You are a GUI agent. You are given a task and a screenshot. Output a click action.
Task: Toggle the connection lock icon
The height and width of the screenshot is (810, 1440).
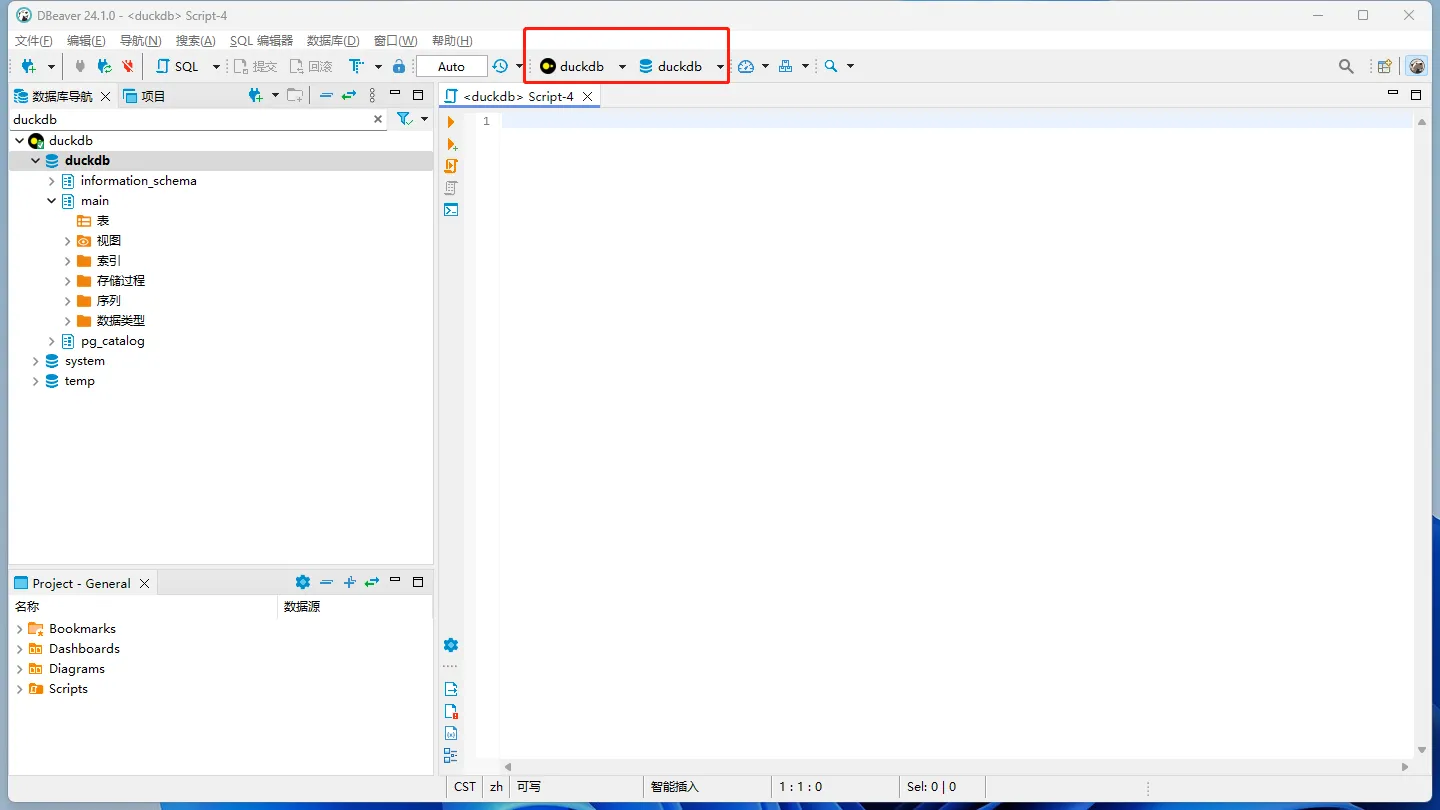click(x=399, y=66)
